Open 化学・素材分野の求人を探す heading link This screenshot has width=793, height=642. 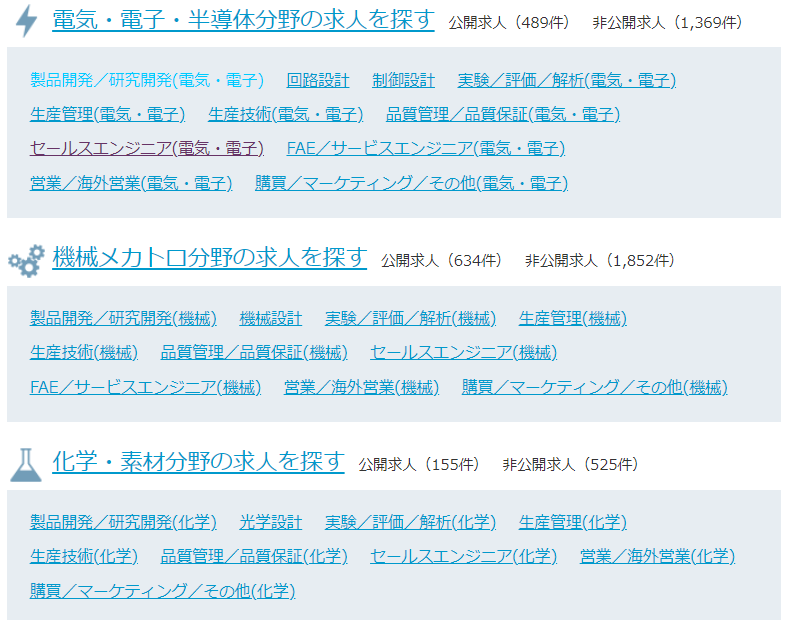click(x=198, y=462)
